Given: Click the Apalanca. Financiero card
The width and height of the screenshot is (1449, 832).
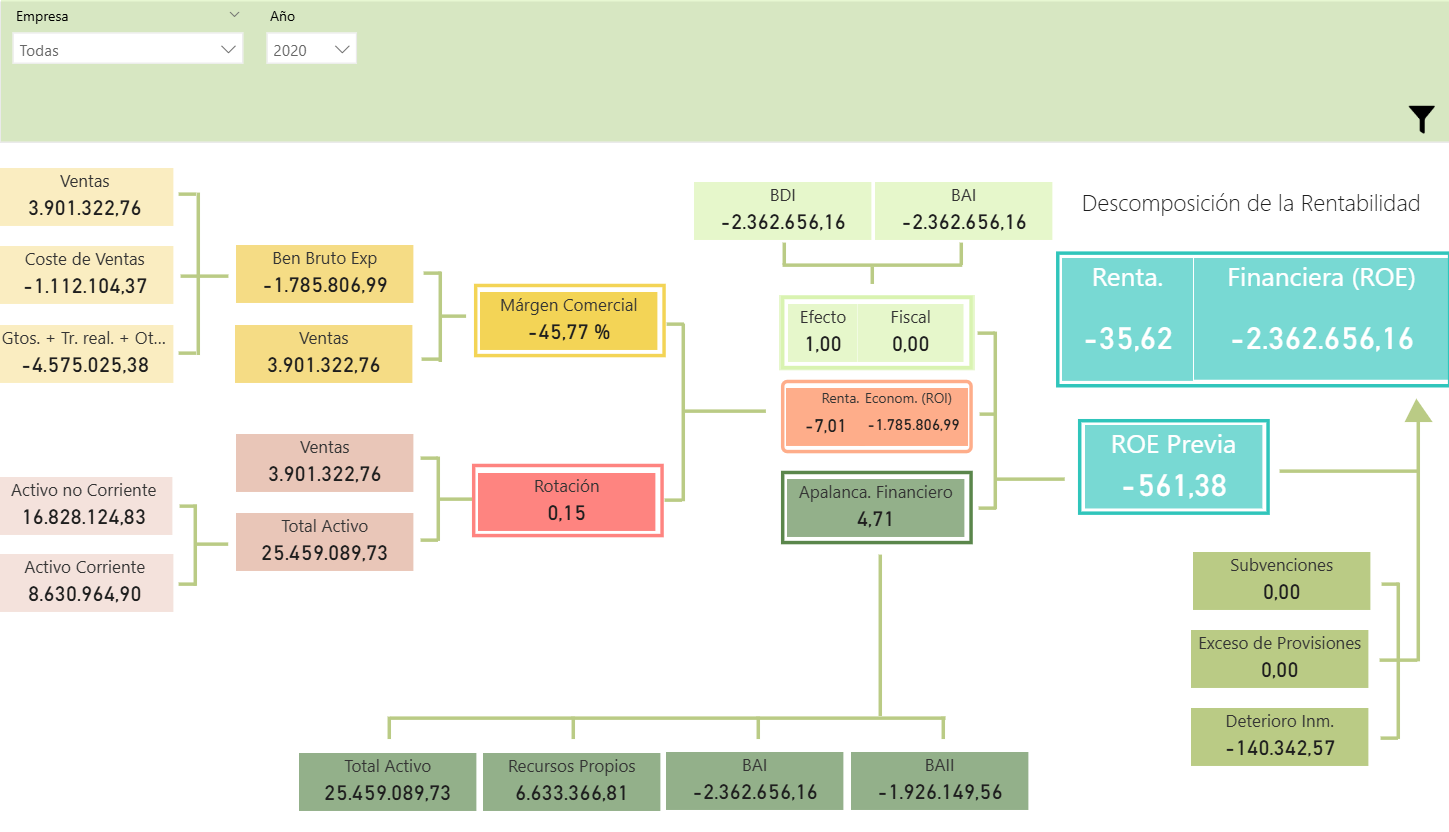Looking at the screenshot, I should 875,507.
